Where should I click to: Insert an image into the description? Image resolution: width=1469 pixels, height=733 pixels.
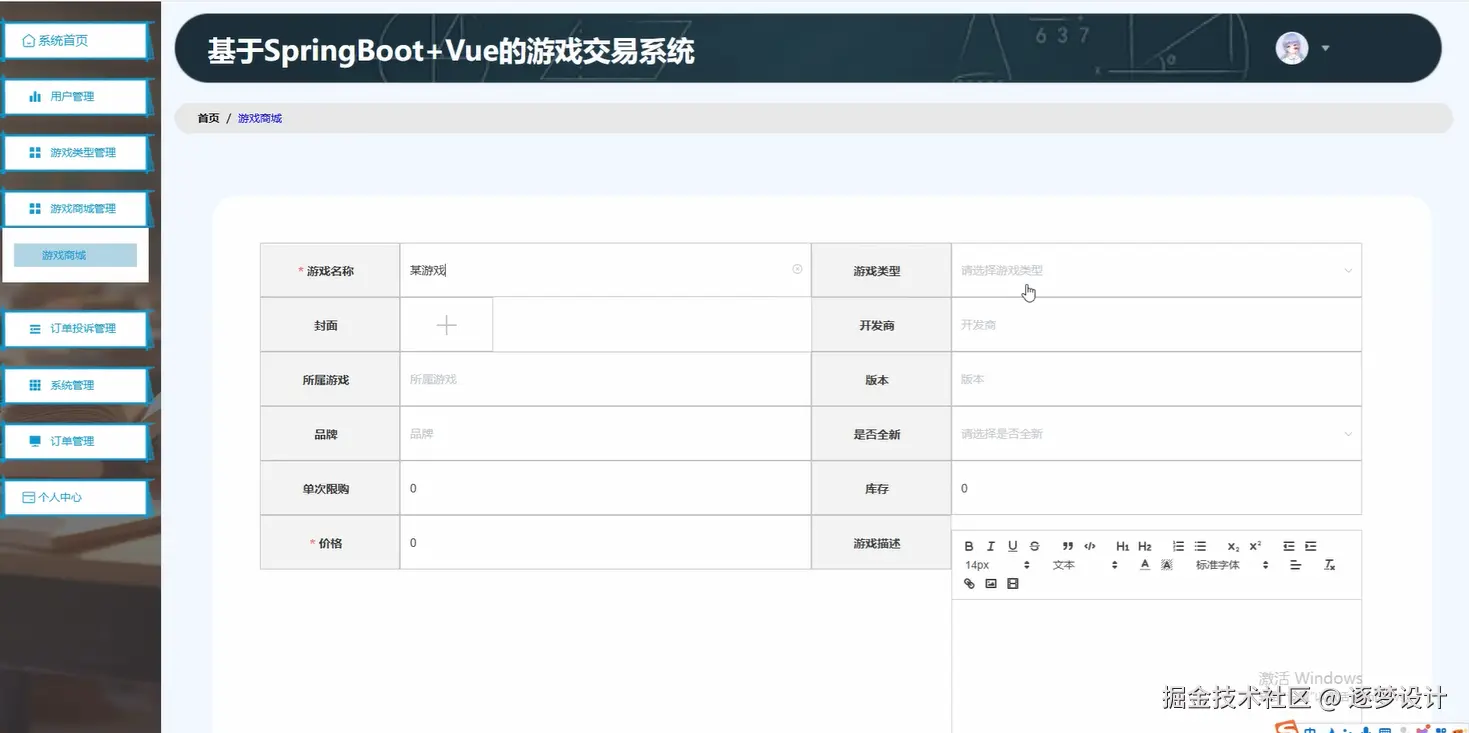click(991, 584)
